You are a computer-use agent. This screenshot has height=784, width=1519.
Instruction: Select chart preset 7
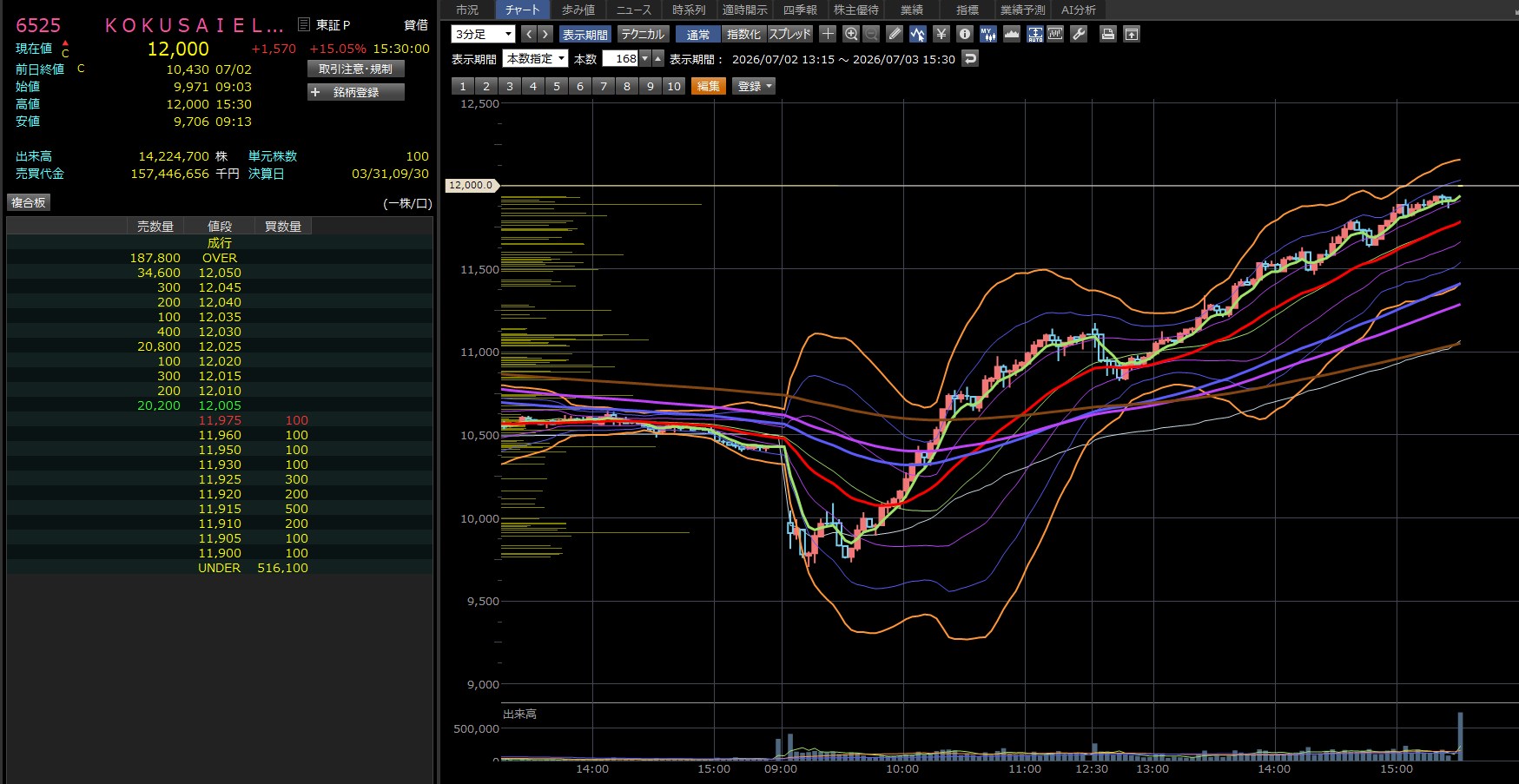(604, 86)
